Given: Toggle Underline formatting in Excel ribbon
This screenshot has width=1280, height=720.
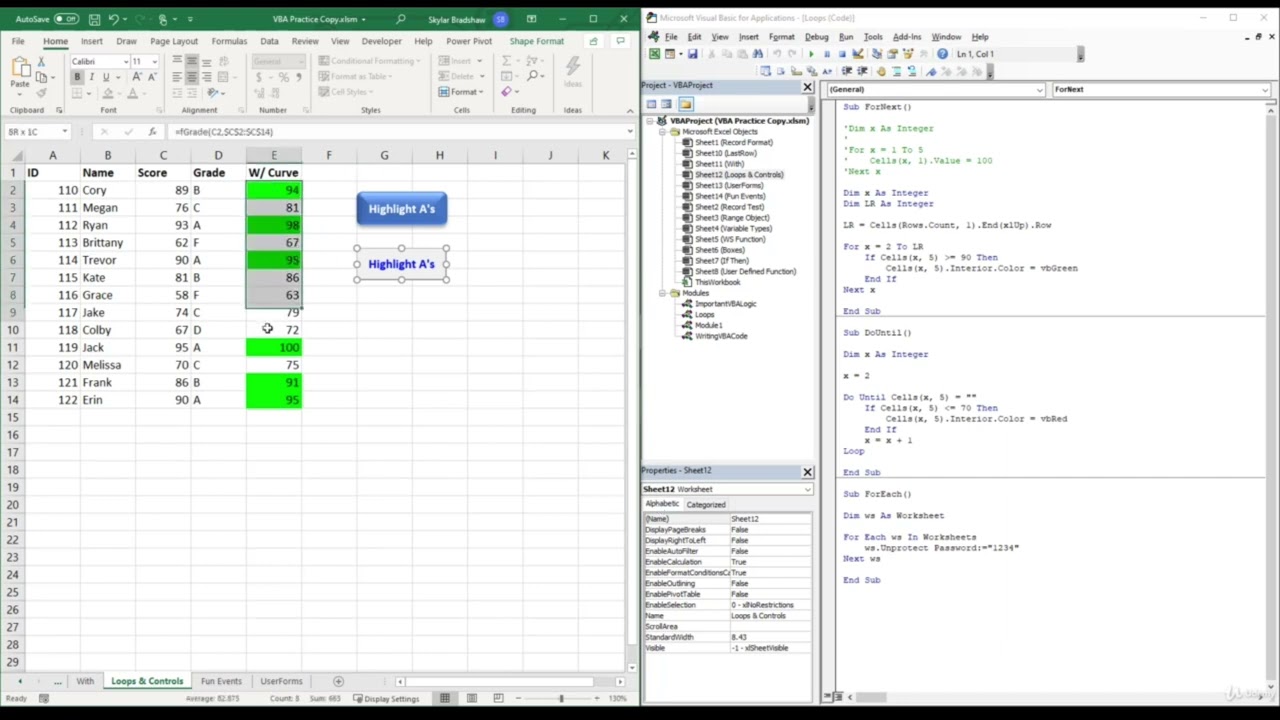Looking at the screenshot, I should click(x=105, y=77).
